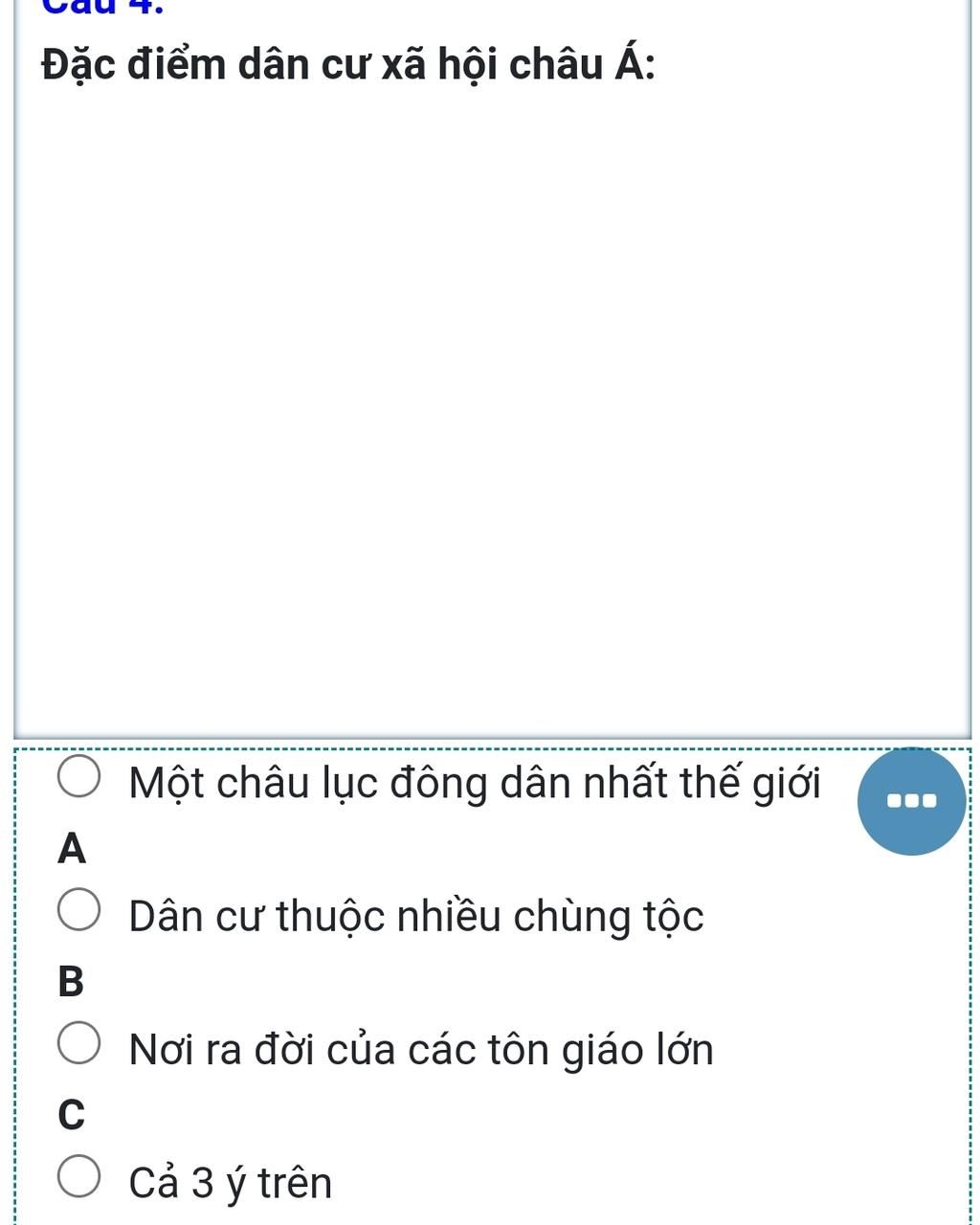Viewport: 980px width, 1225px height.
Task: Click answer text 'Nơi ra đời của các tôn giáo lớn'
Action: pos(421,1050)
